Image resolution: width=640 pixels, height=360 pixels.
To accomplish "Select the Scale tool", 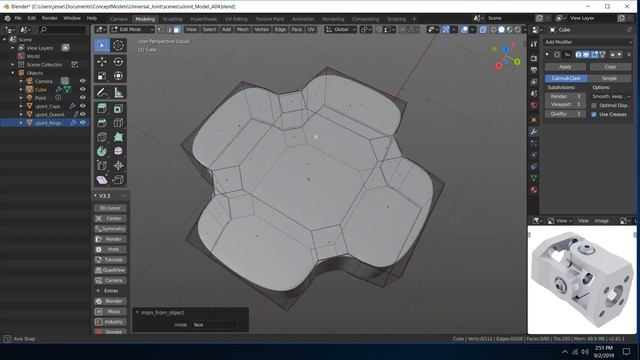I will [x=102, y=76].
